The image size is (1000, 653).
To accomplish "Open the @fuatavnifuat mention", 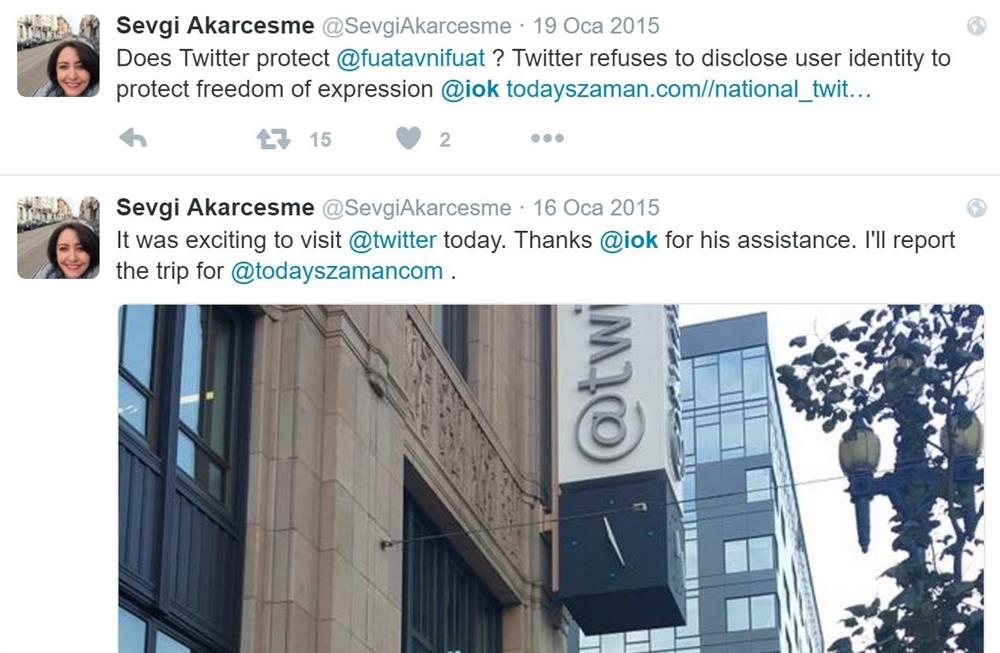I will (x=411, y=59).
